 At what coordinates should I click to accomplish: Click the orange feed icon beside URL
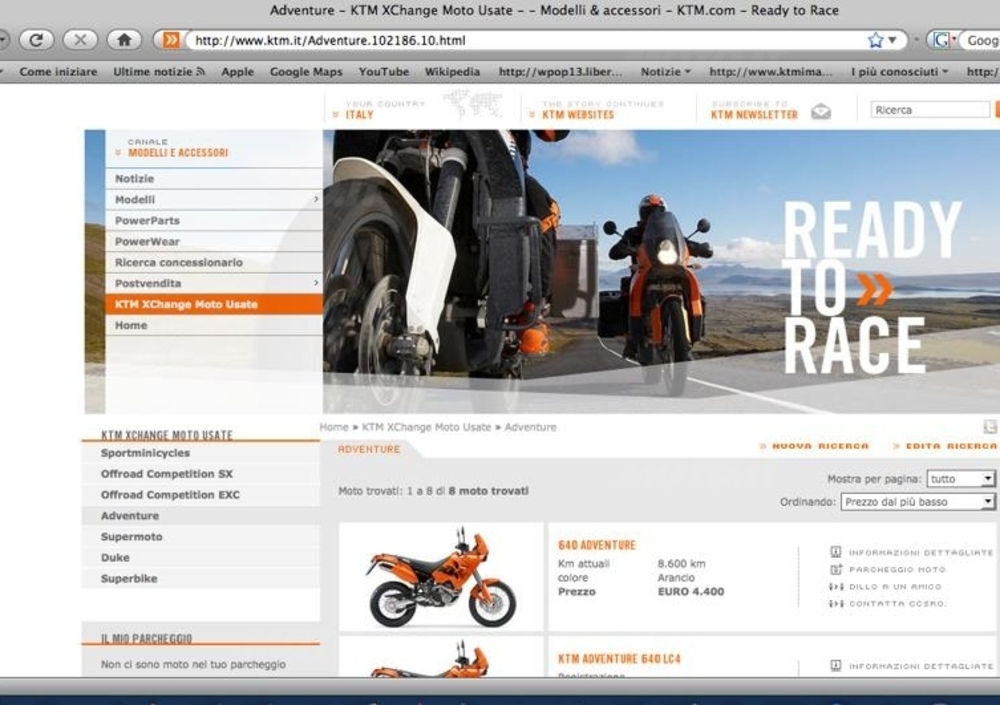(x=171, y=40)
